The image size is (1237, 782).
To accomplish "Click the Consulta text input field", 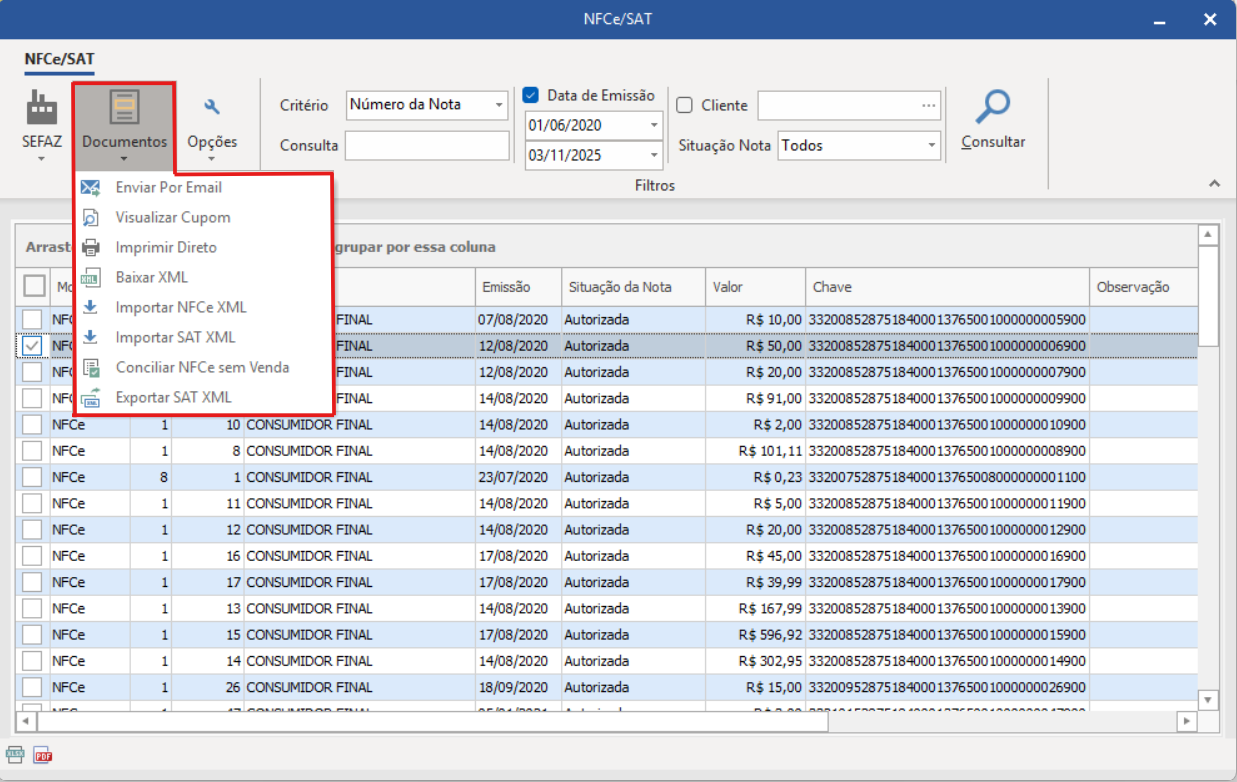I will tap(427, 146).
